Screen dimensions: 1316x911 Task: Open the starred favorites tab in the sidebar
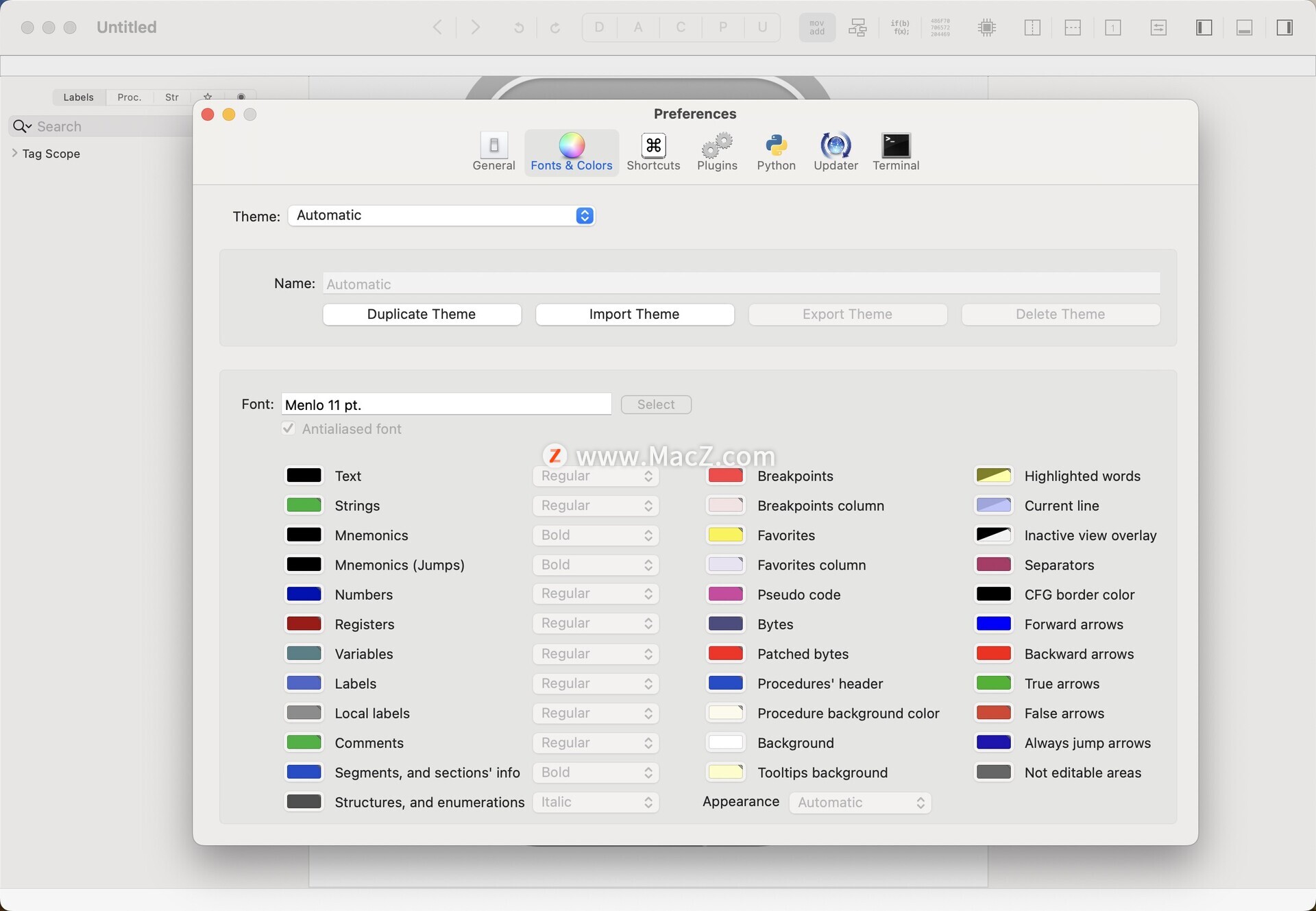tap(208, 97)
